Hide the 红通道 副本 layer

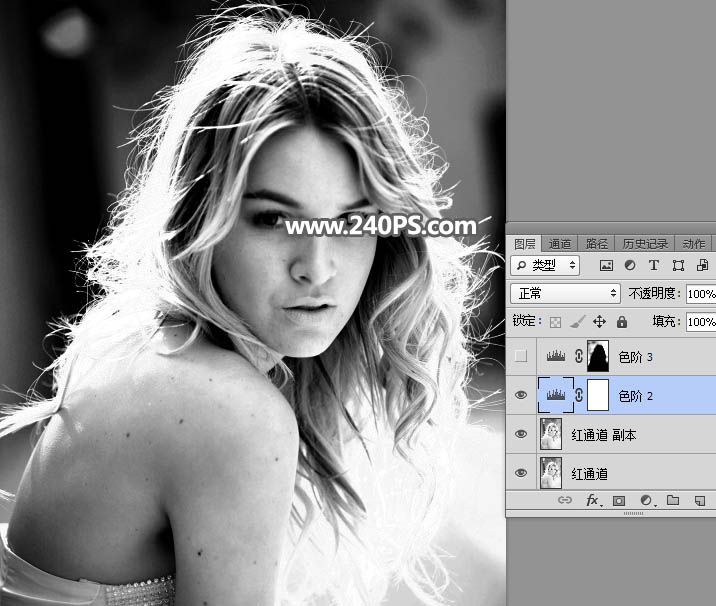[x=521, y=434]
